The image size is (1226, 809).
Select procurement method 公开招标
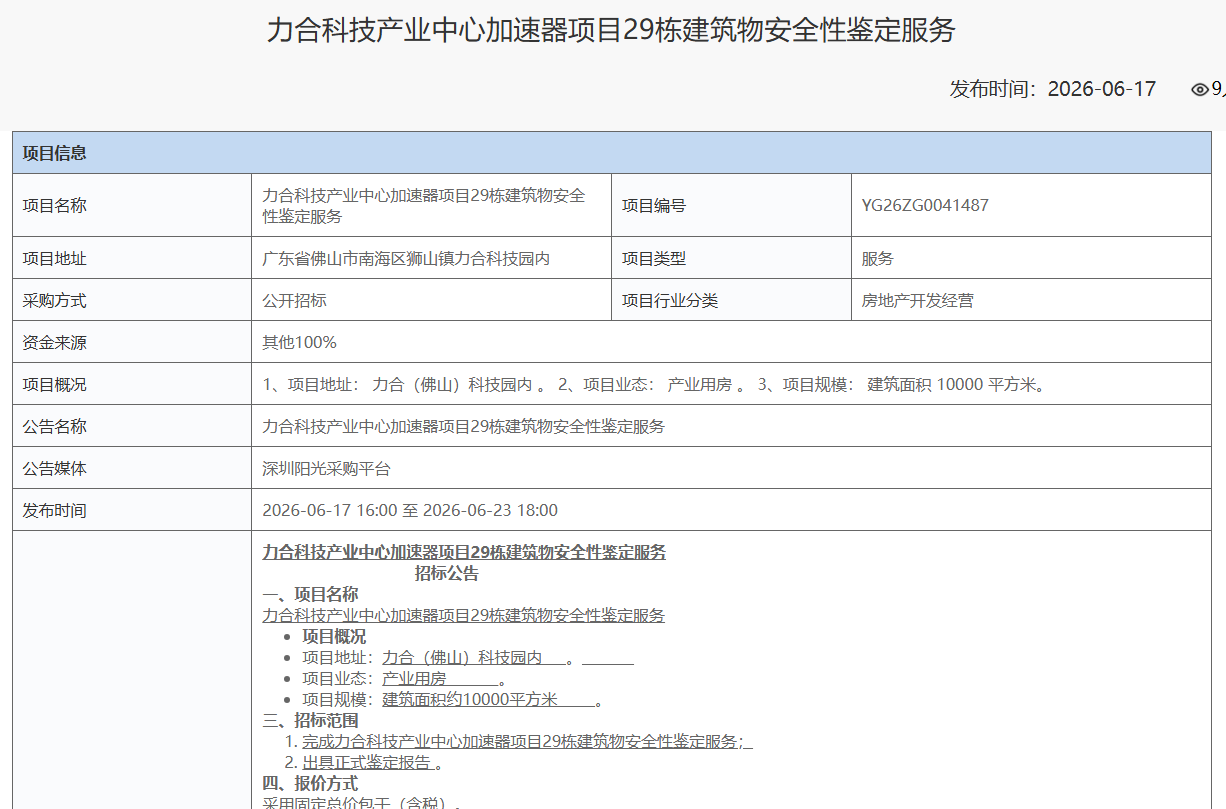pyautogui.click(x=294, y=300)
